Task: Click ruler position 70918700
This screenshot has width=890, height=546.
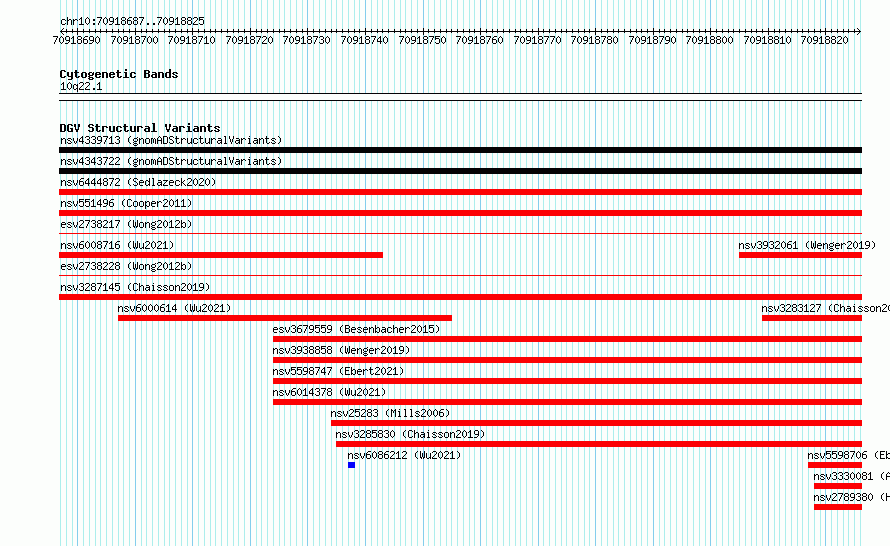Action: pos(134,40)
